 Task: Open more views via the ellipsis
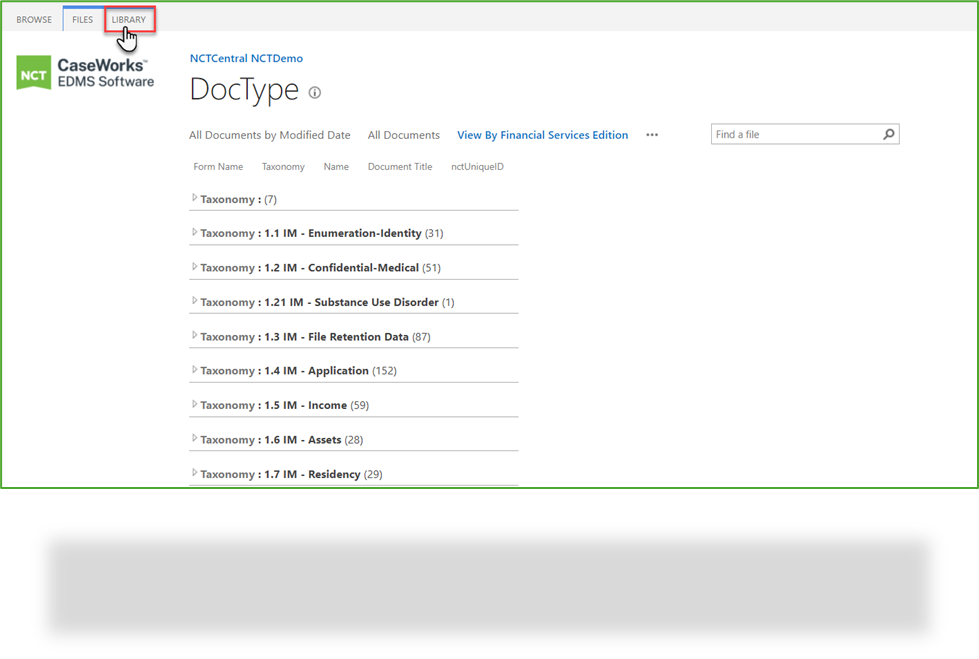pyautogui.click(x=652, y=135)
